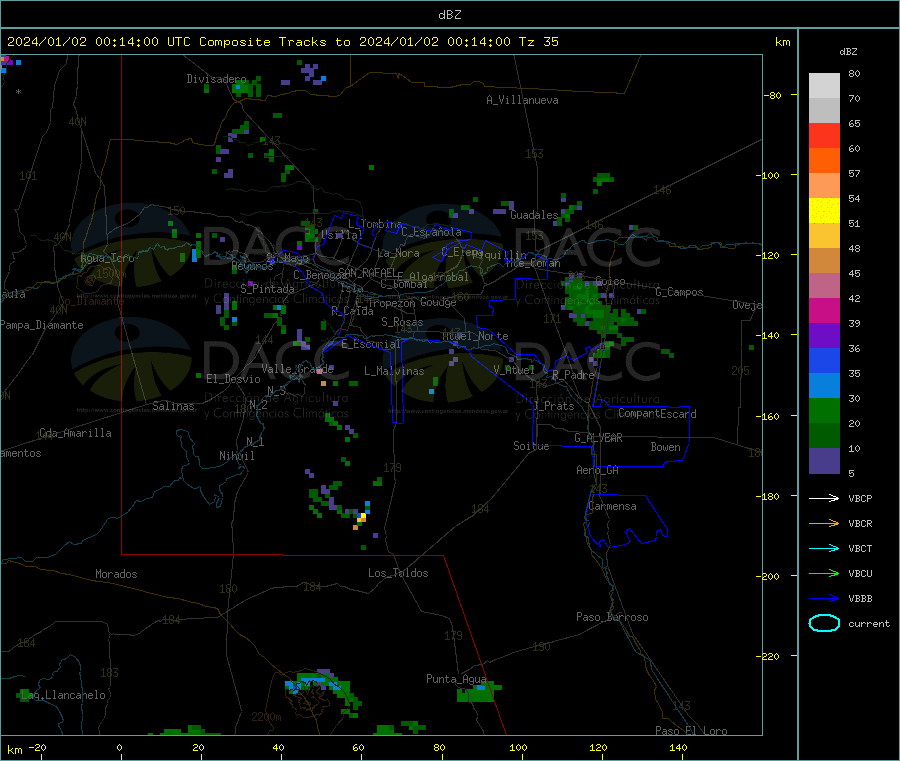Click the 'Morados' map label
Image resolution: width=900 pixels, height=761 pixels.
tap(117, 574)
